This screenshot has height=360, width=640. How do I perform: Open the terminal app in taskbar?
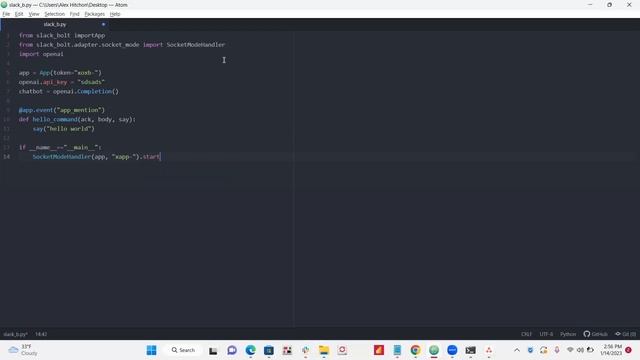pyautogui.click(x=471, y=350)
